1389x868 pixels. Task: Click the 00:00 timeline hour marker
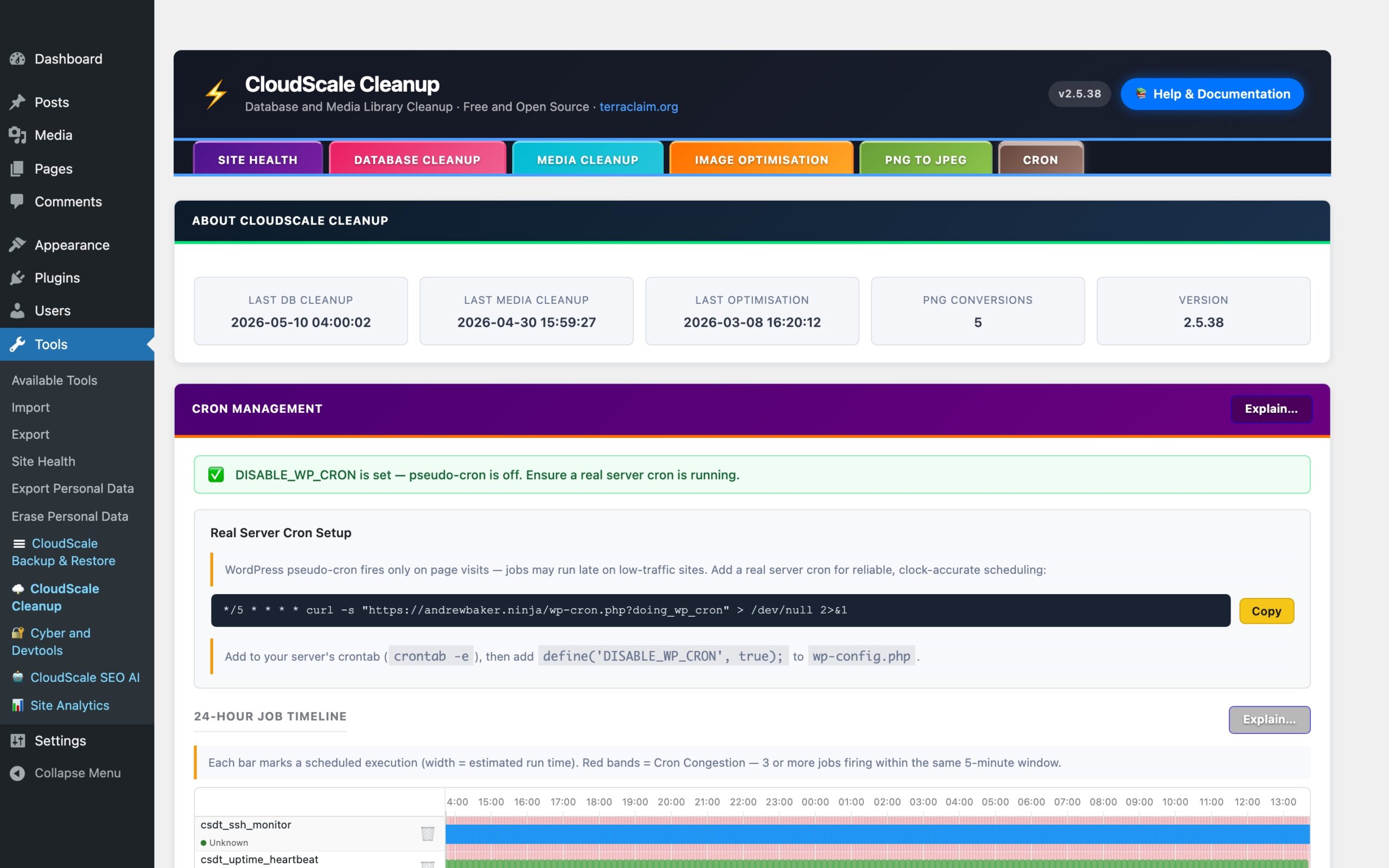815,801
